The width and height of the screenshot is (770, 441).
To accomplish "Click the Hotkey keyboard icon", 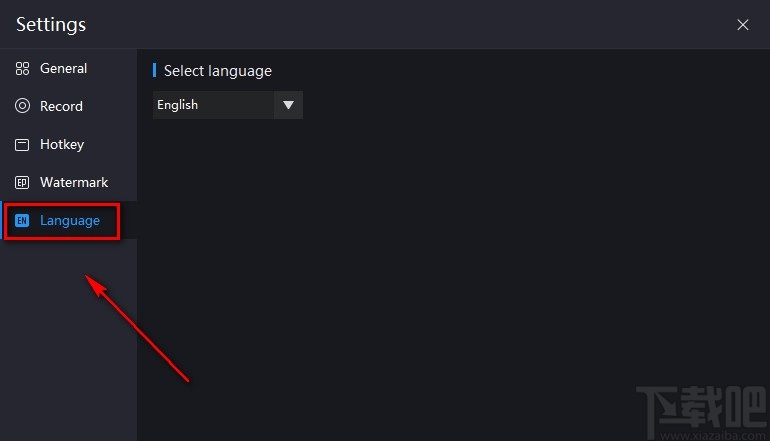I will (x=22, y=144).
